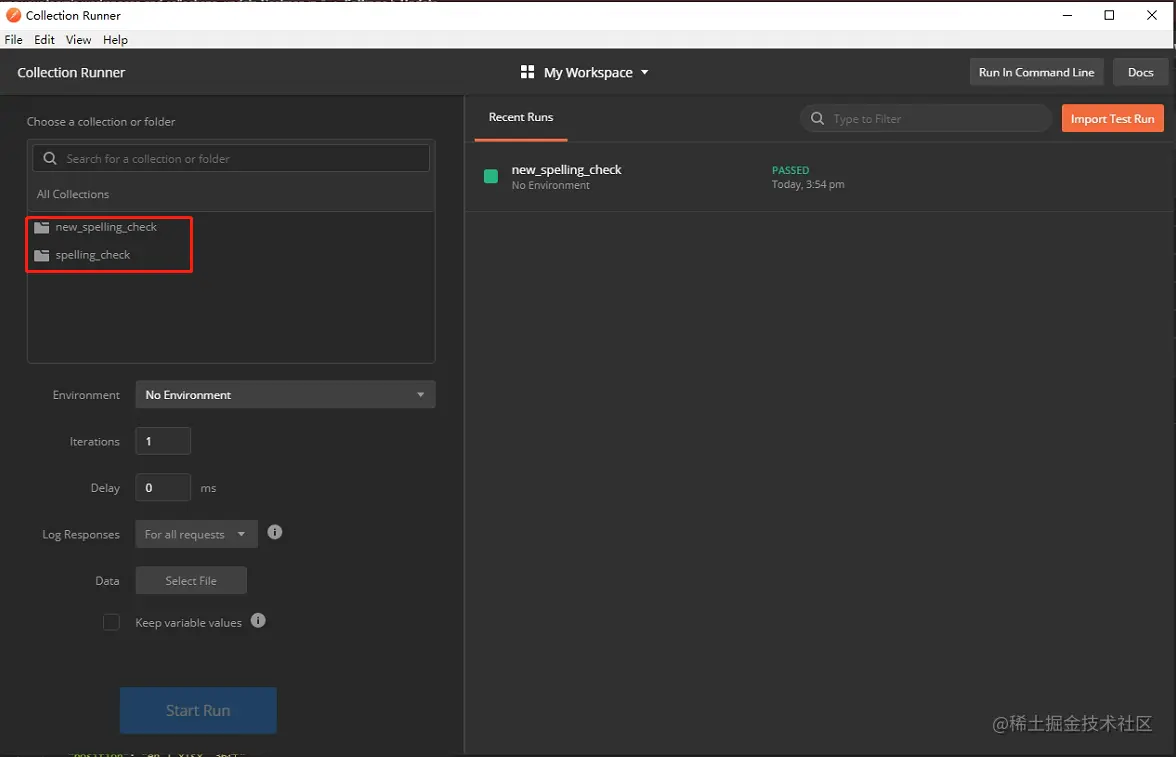Open the File menu

click(x=14, y=40)
